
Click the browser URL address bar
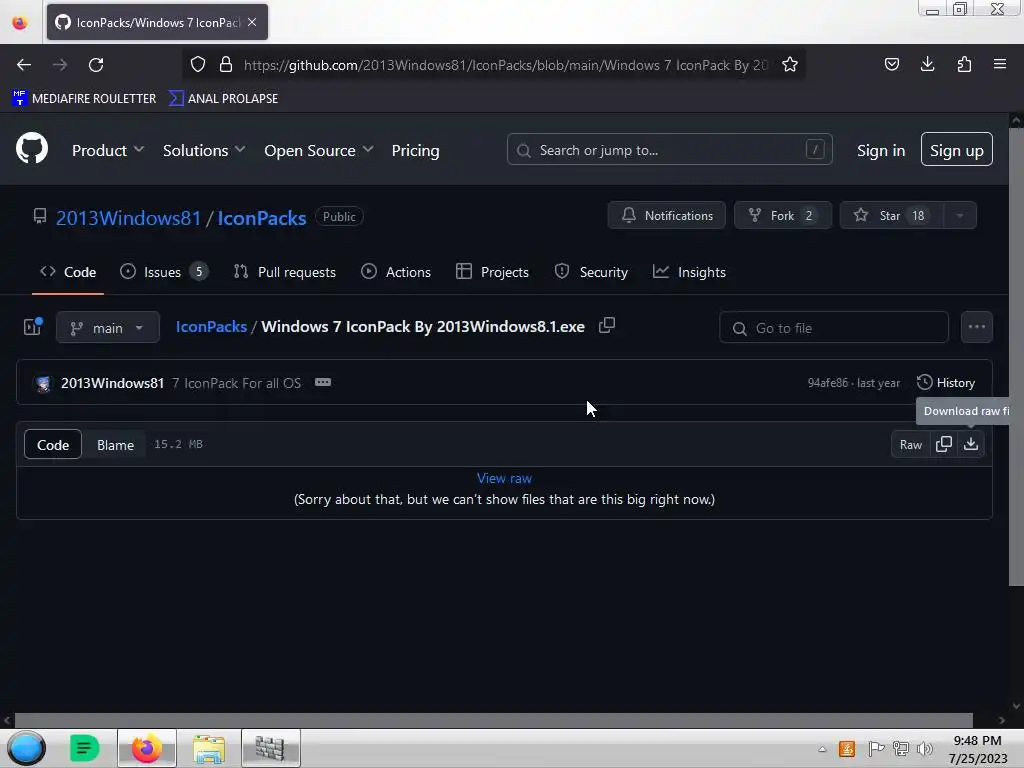[x=506, y=65]
